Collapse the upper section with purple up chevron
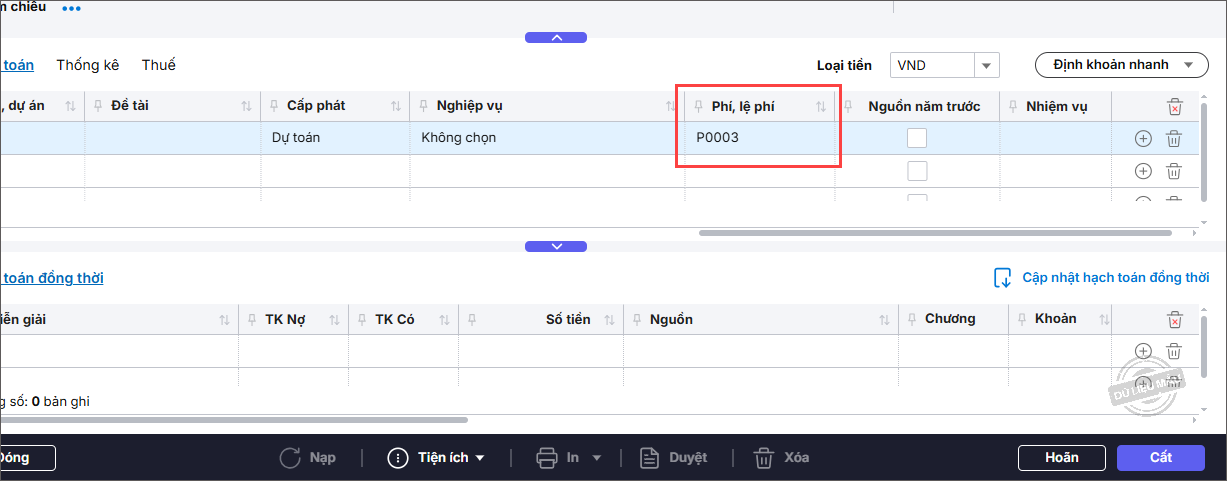Image resolution: width=1227 pixels, height=481 pixels. click(556, 38)
